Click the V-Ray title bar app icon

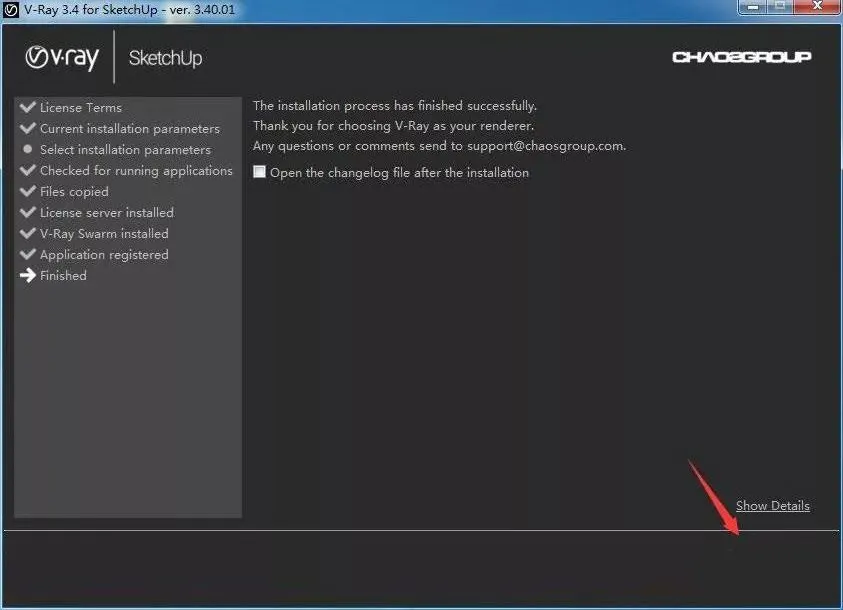click(x=11, y=10)
